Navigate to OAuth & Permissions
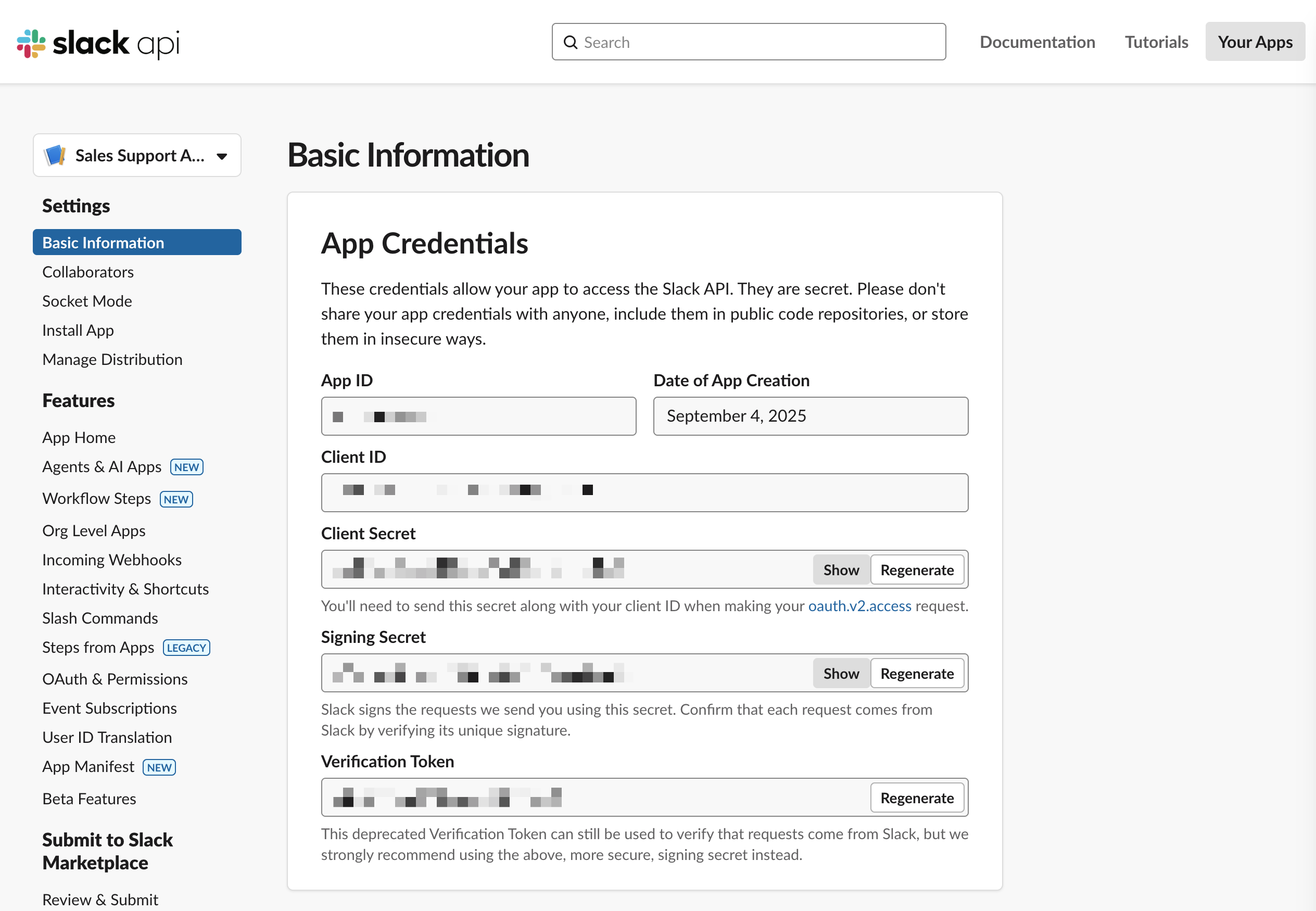This screenshot has height=911, width=1316. point(115,679)
